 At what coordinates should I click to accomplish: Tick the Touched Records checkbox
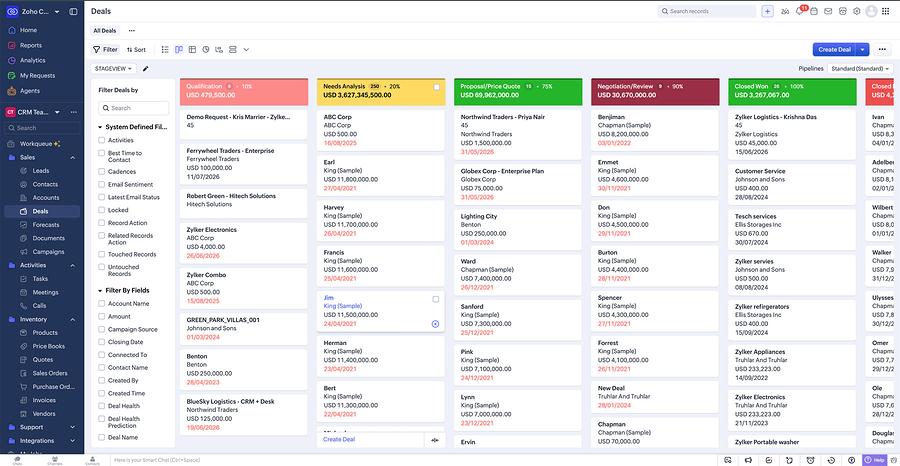pos(102,254)
